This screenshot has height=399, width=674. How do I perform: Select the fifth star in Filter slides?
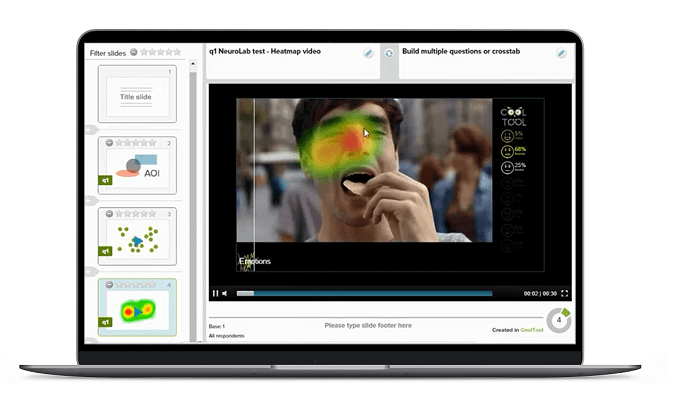(x=177, y=52)
